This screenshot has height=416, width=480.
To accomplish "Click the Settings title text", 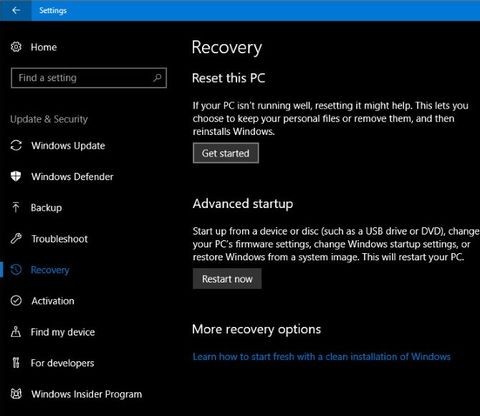I will tap(53, 10).
